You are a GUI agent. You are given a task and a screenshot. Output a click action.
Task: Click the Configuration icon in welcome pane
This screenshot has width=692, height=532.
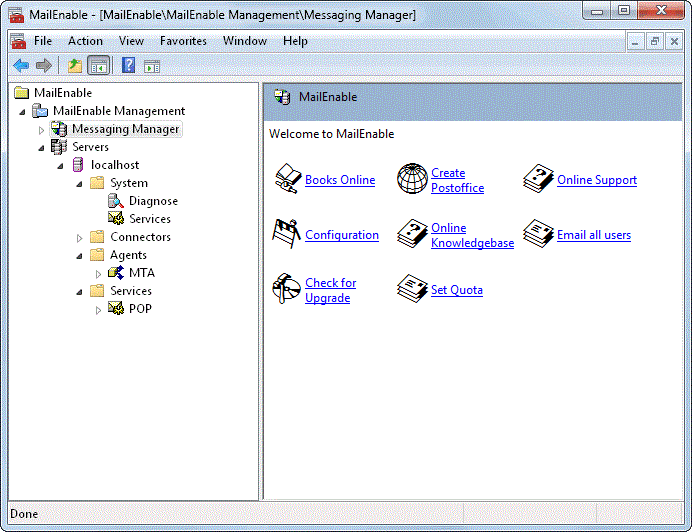287,235
